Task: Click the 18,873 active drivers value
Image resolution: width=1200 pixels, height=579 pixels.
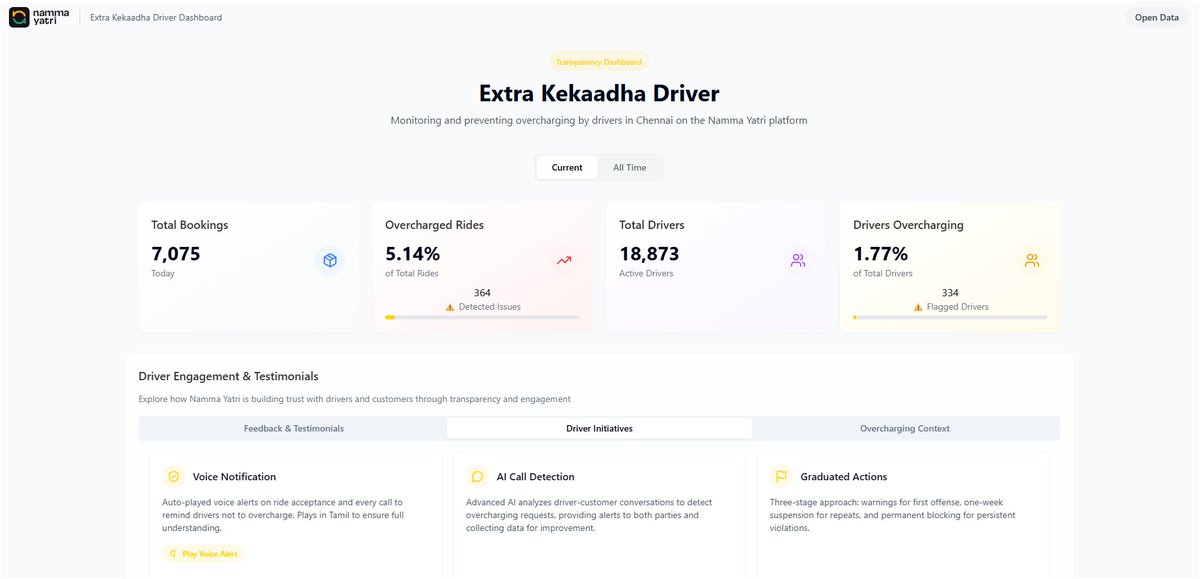Action: (x=650, y=254)
